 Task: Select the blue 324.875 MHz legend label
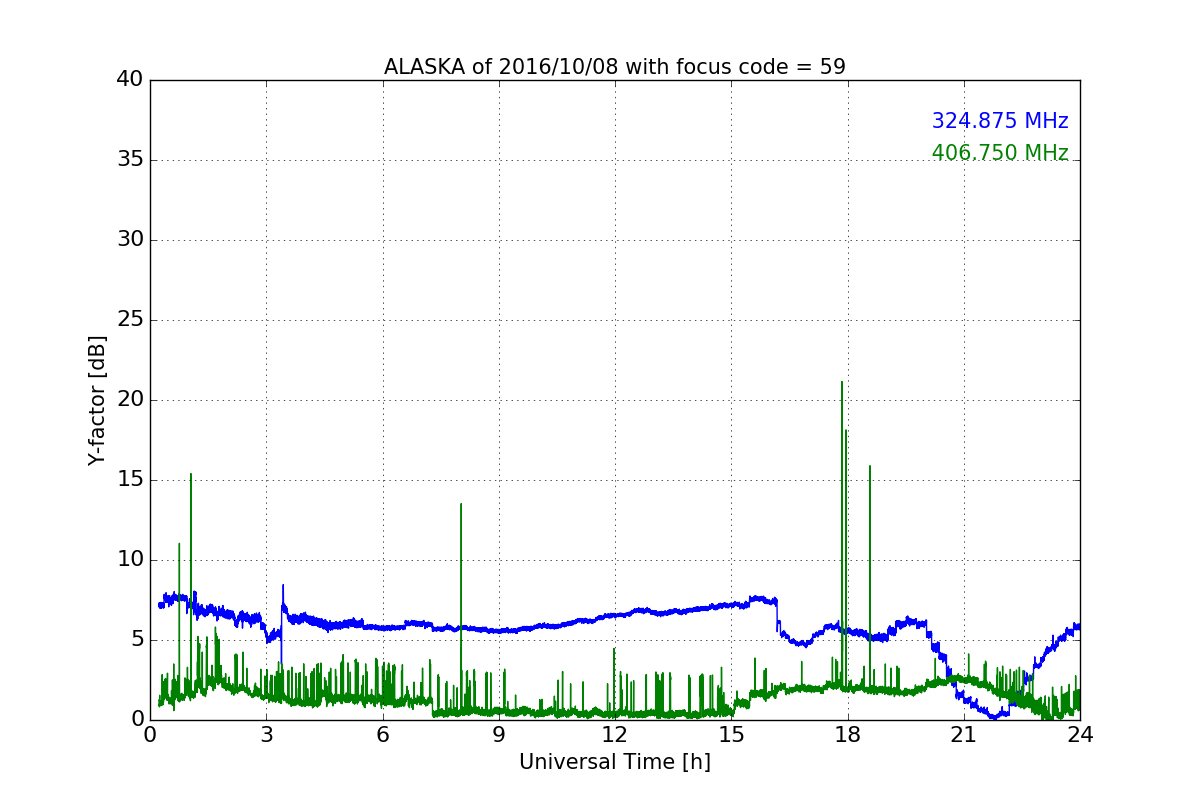(1000, 121)
